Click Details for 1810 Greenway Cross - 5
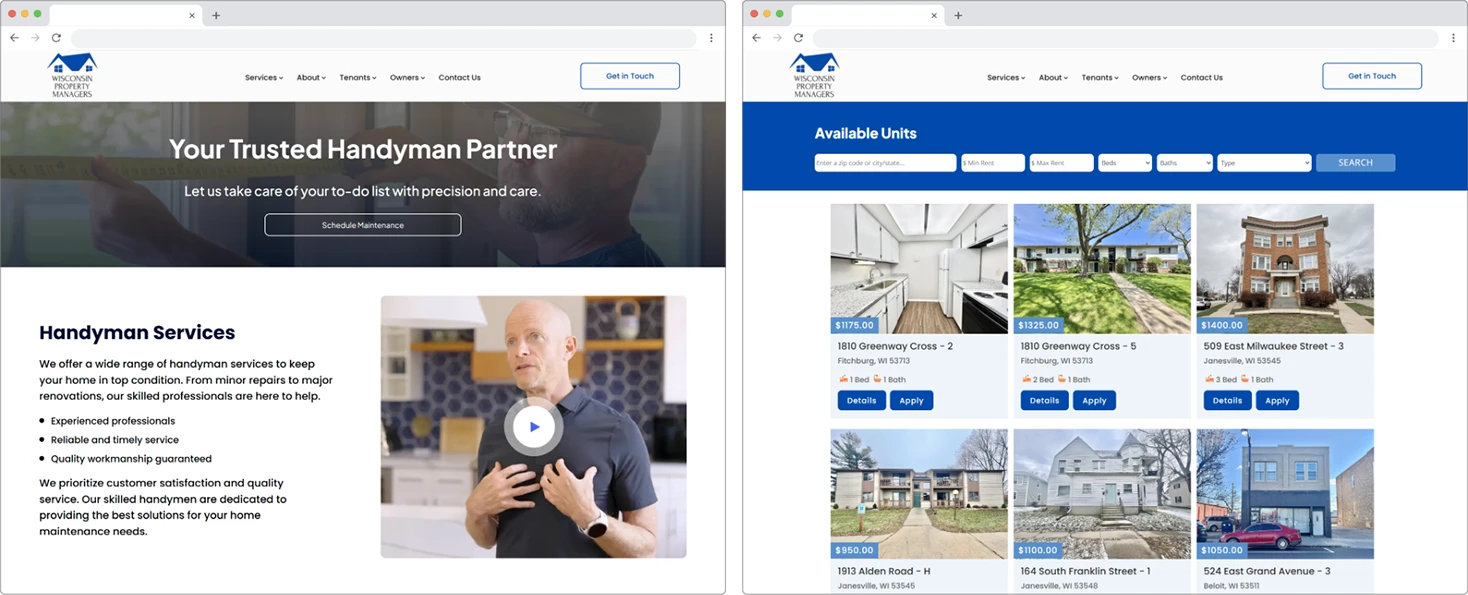This screenshot has height=595, width=1468. [x=1044, y=400]
